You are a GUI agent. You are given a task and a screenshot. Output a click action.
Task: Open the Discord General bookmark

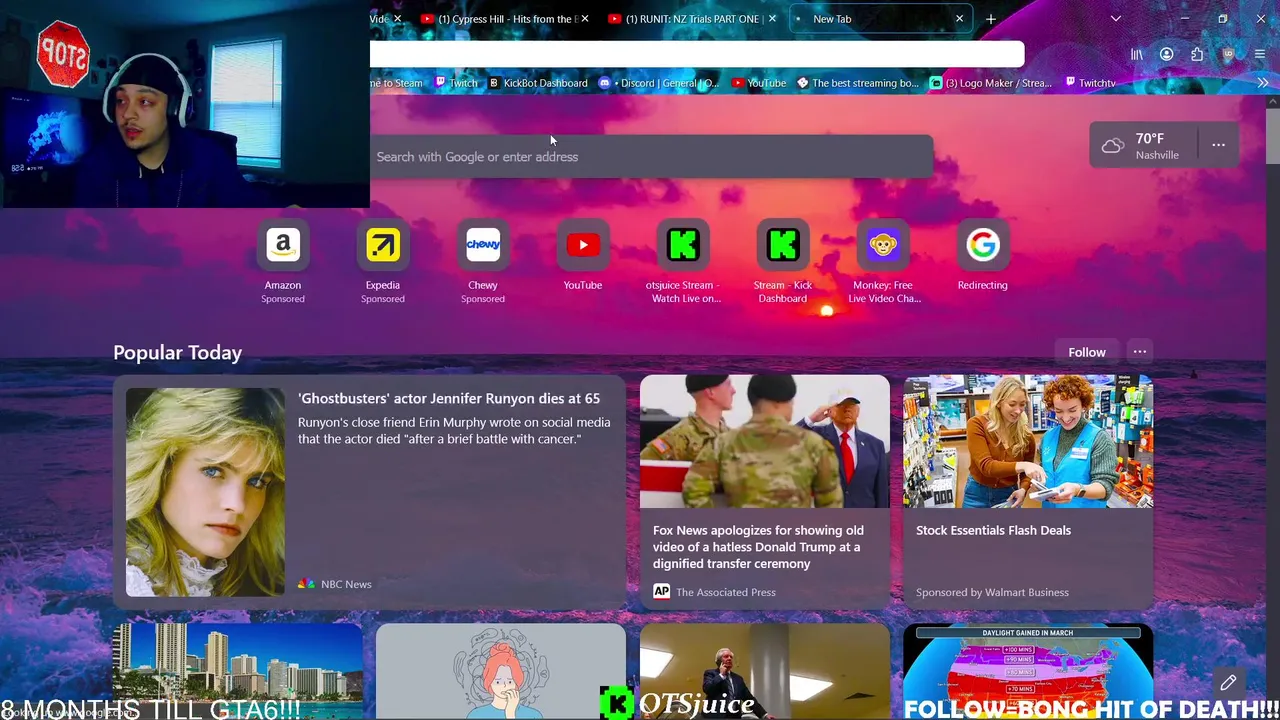pyautogui.click(x=659, y=83)
